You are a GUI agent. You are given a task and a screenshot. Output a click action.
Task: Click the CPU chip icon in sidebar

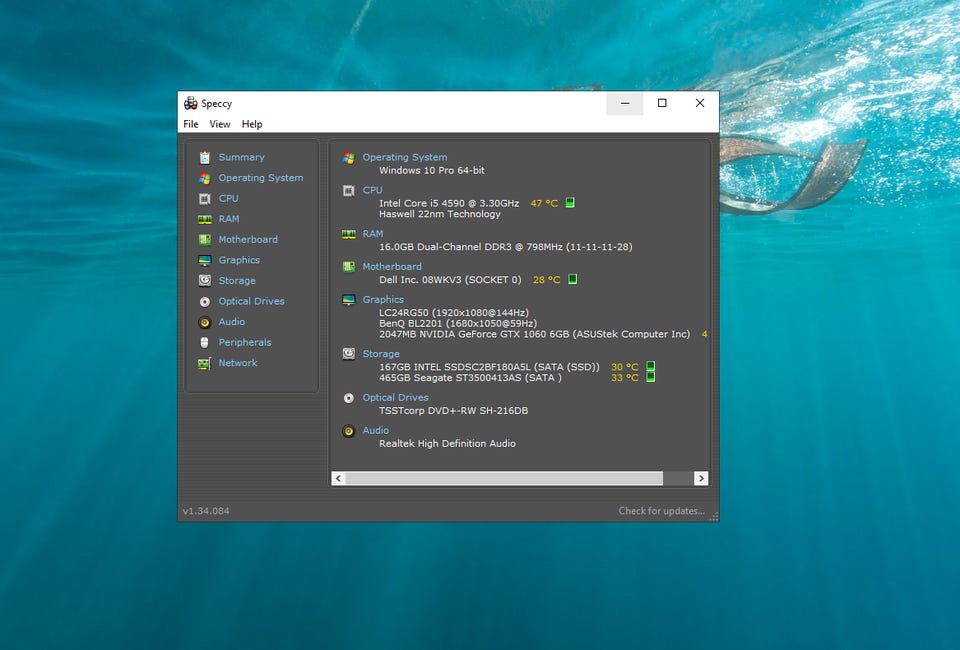click(x=204, y=199)
